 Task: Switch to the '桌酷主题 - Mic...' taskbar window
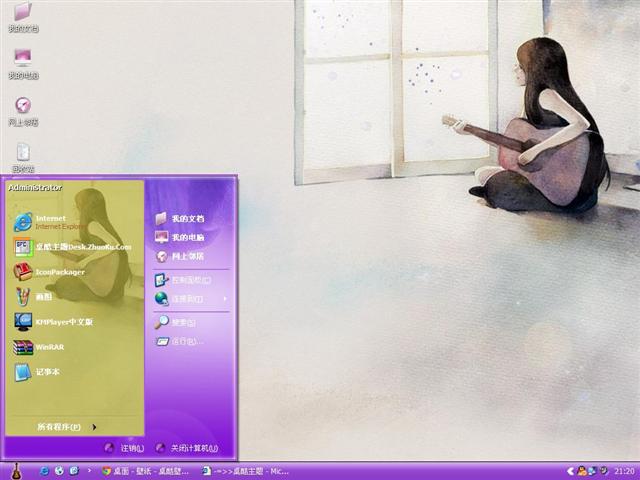click(x=246, y=471)
